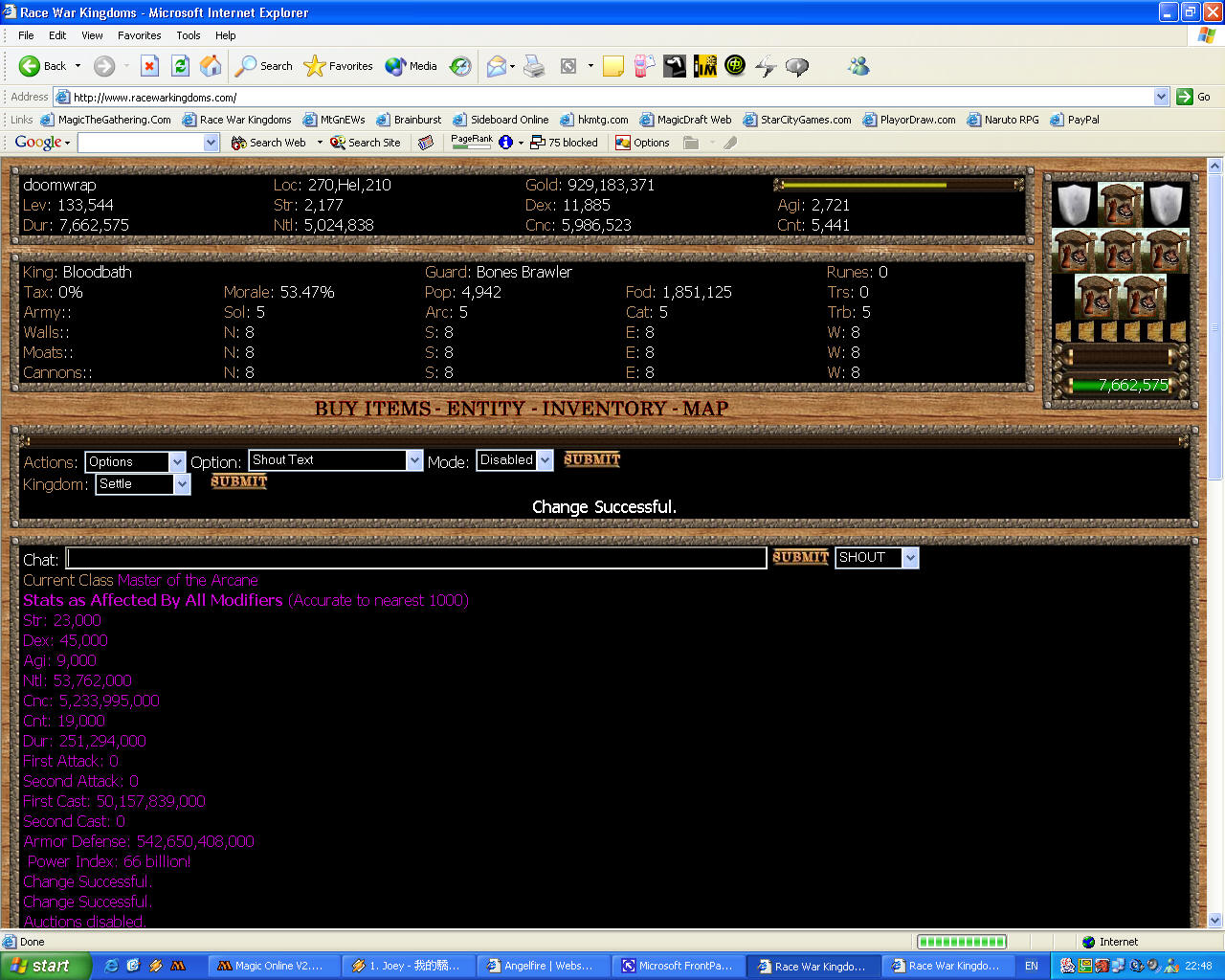The height and width of the screenshot is (980, 1225).
Task: Expand the SHOUT chat type dropdown
Action: 876,558
